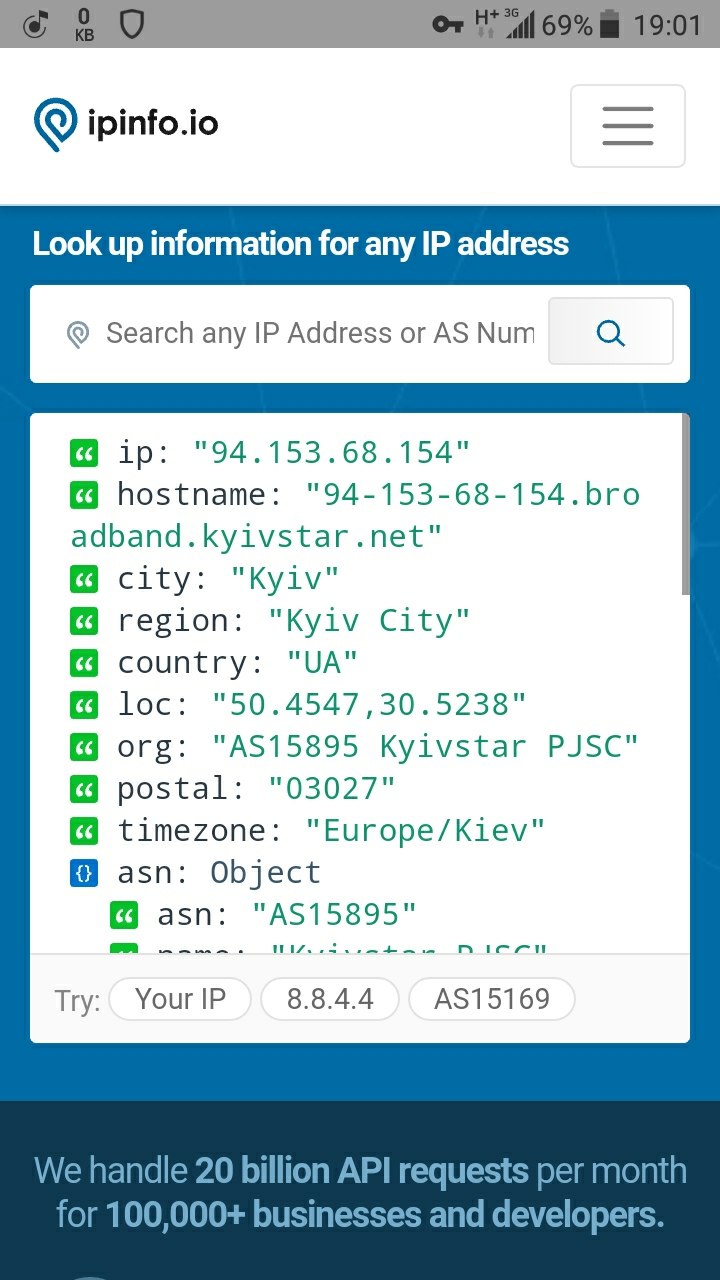The height and width of the screenshot is (1280, 720).
Task: Tap the shield status bar icon
Action: point(131,24)
